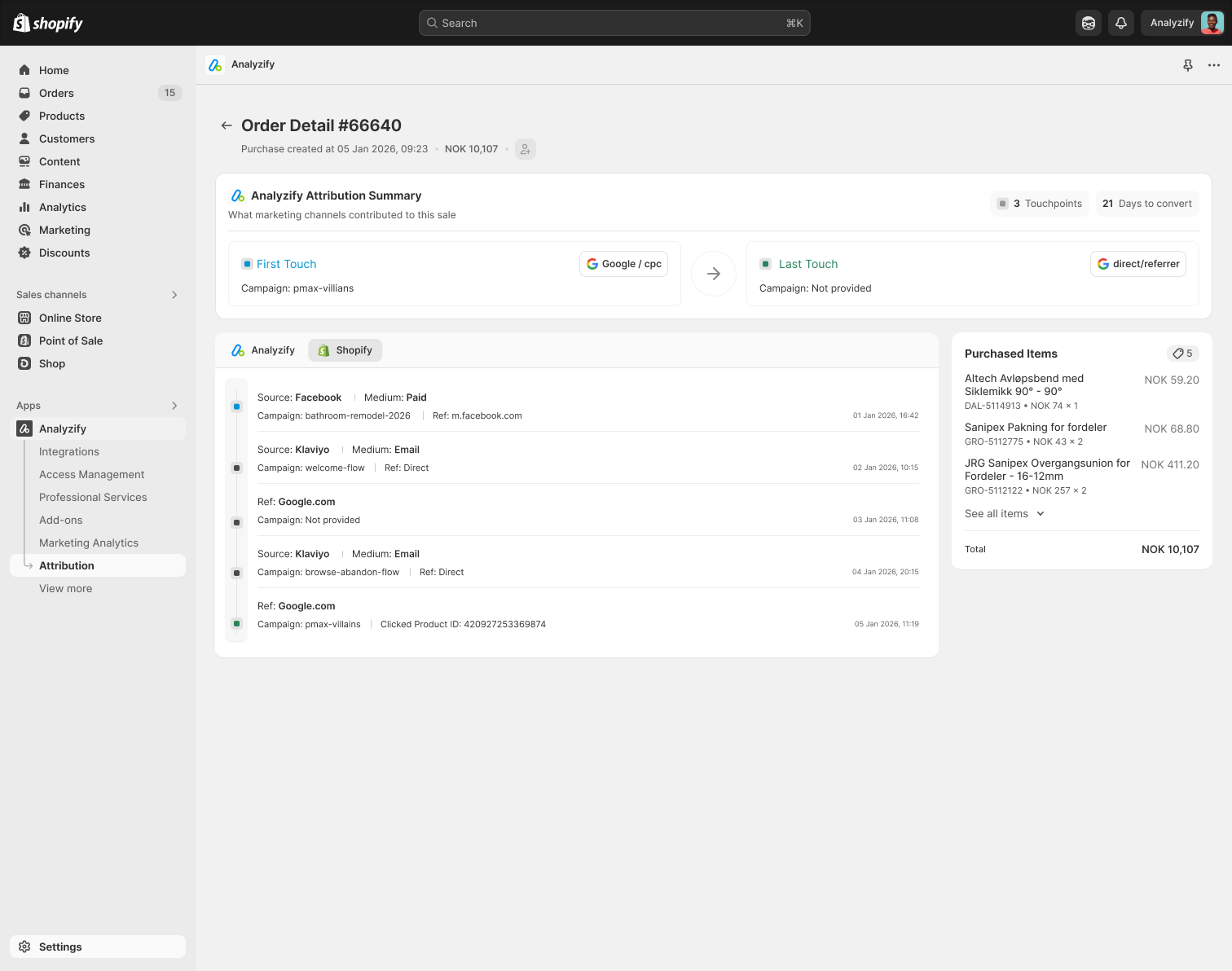Expand the Sales channels section

click(x=174, y=295)
